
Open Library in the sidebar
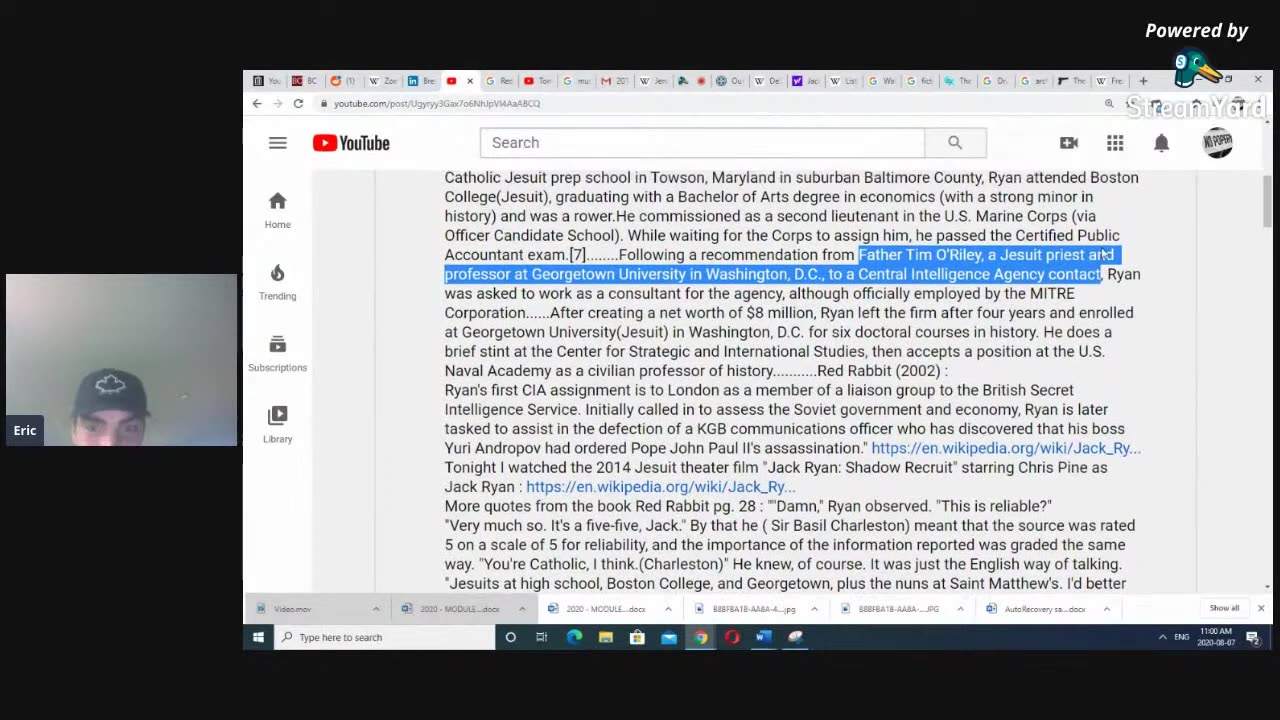coord(277,425)
